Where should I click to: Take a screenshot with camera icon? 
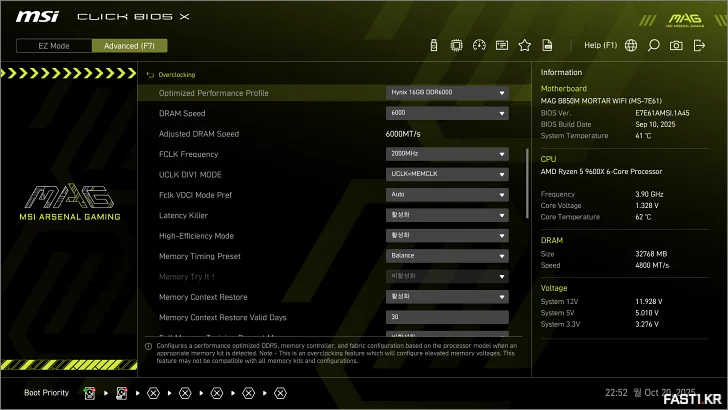click(x=676, y=45)
